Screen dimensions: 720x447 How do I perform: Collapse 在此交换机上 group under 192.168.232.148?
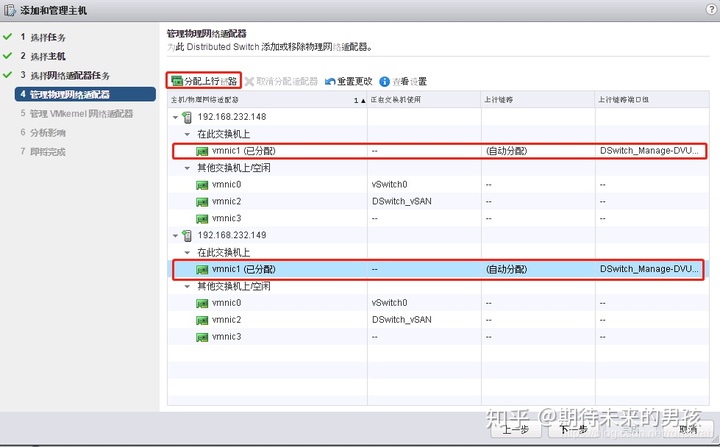coord(187,134)
